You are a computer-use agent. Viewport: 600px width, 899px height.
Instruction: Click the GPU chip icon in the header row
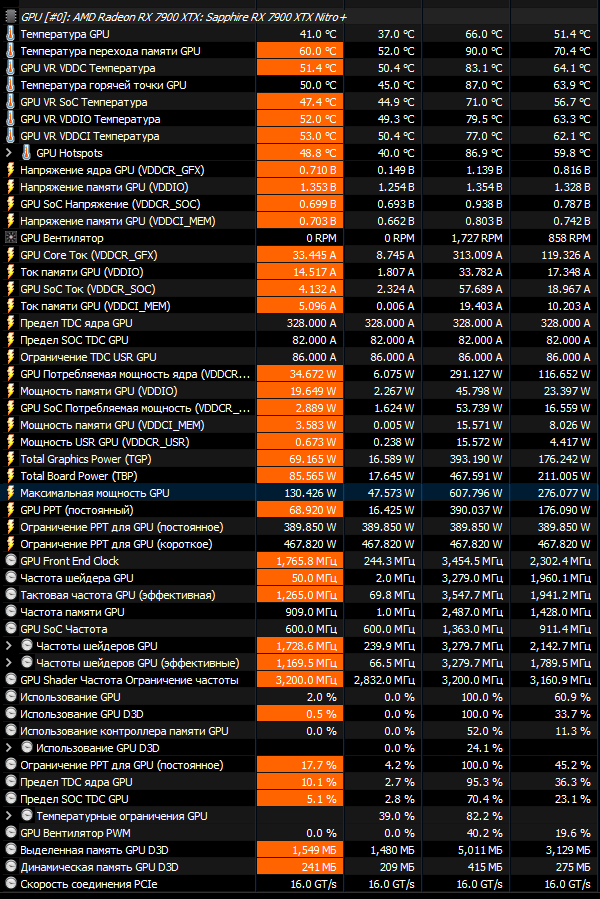click(10, 17)
